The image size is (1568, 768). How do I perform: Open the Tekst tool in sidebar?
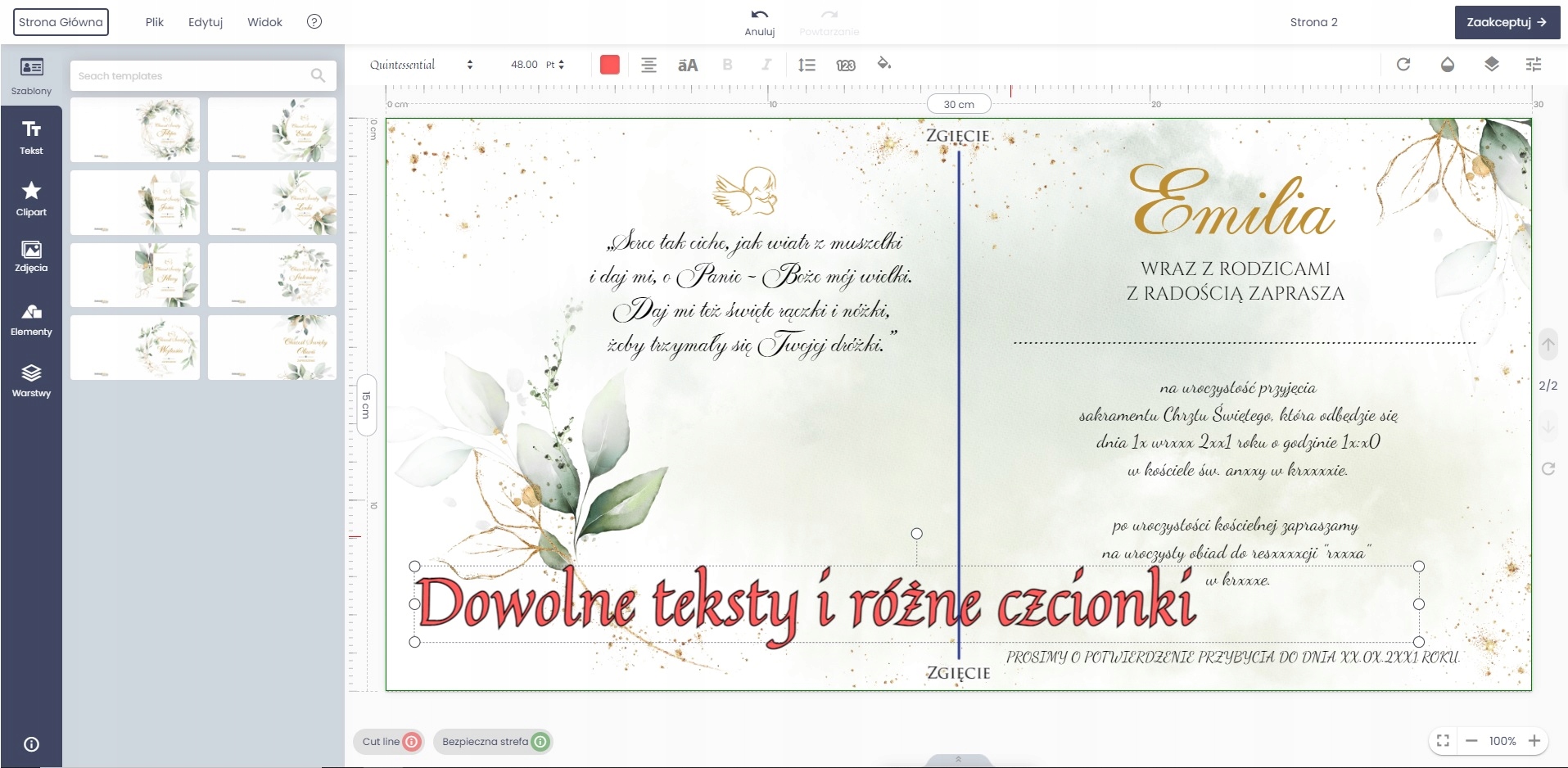point(31,137)
